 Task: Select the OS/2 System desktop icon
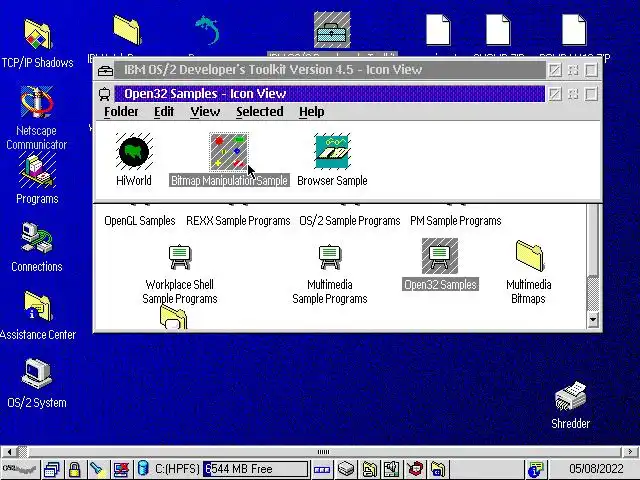(x=37, y=373)
